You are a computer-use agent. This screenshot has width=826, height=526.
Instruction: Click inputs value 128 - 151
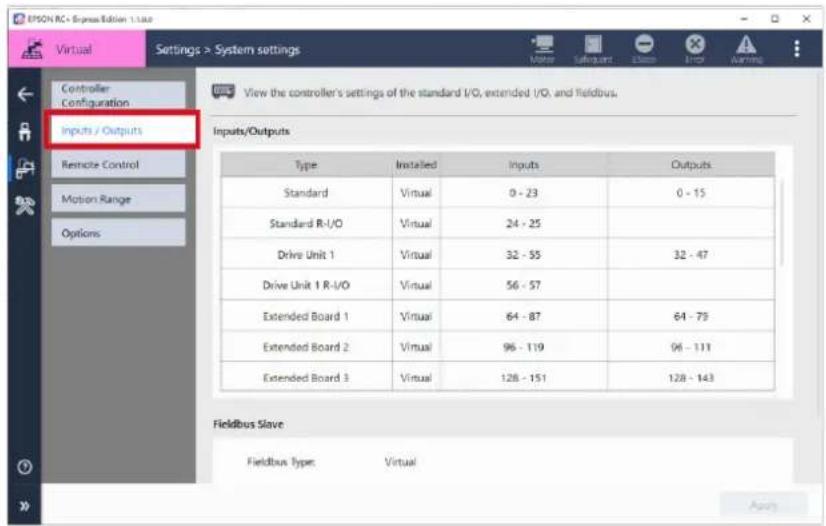524,378
